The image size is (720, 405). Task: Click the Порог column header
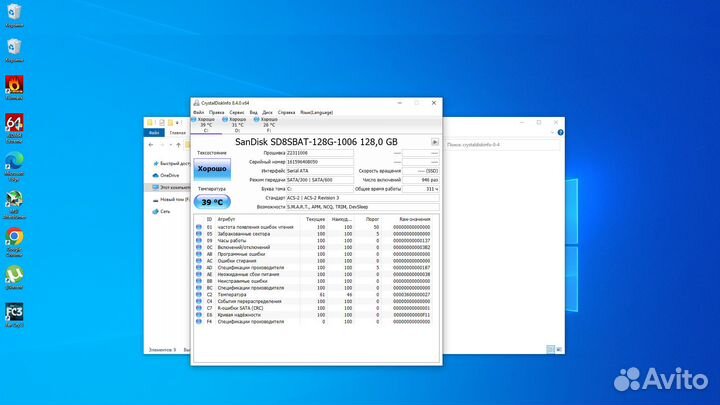point(372,219)
